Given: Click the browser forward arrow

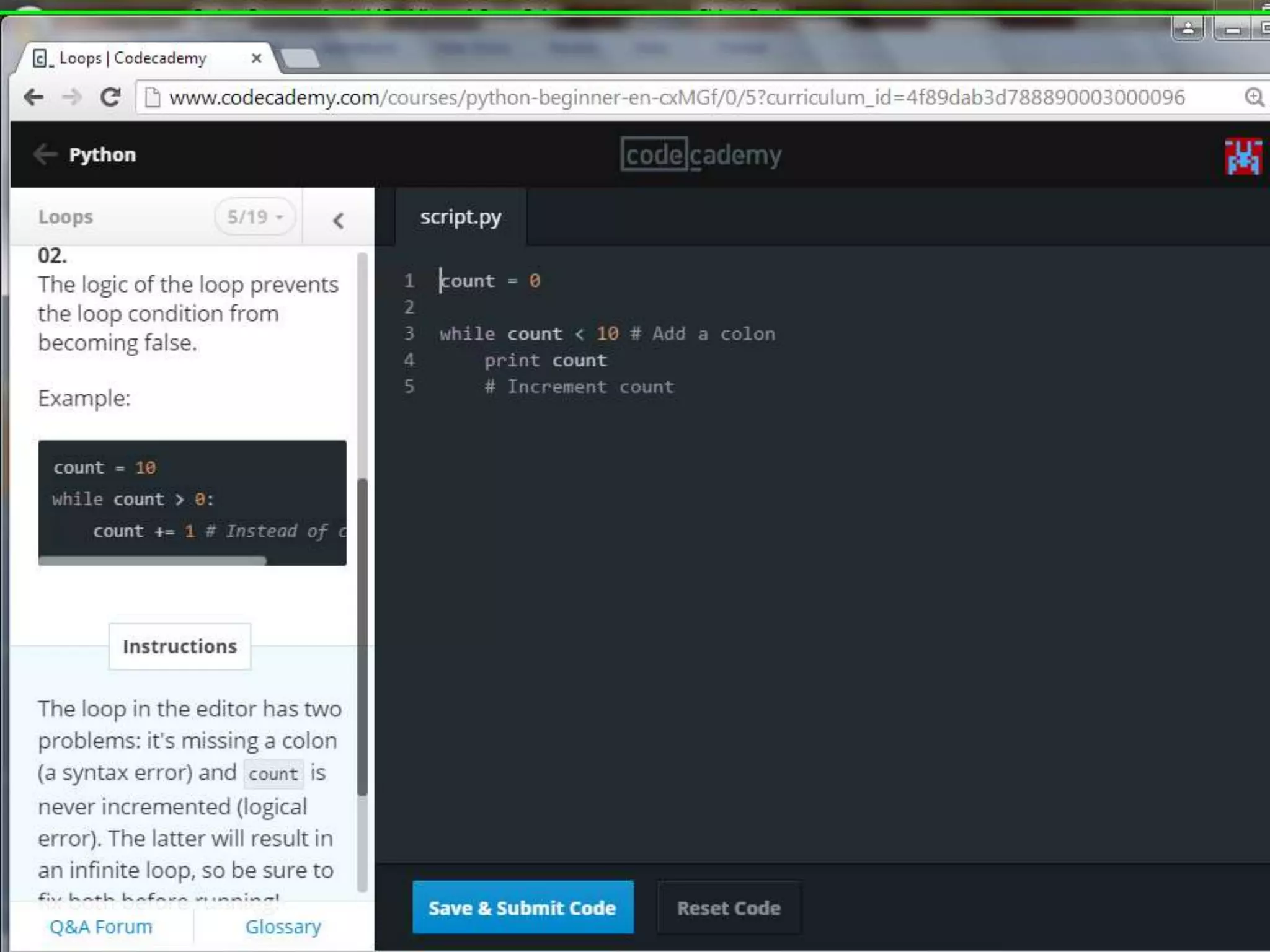Looking at the screenshot, I should click(x=73, y=97).
